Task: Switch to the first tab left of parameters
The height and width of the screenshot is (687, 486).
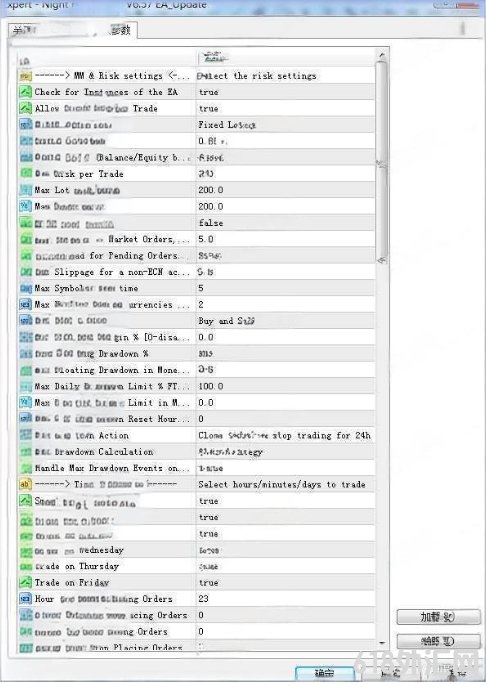Action: click(x=26, y=31)
